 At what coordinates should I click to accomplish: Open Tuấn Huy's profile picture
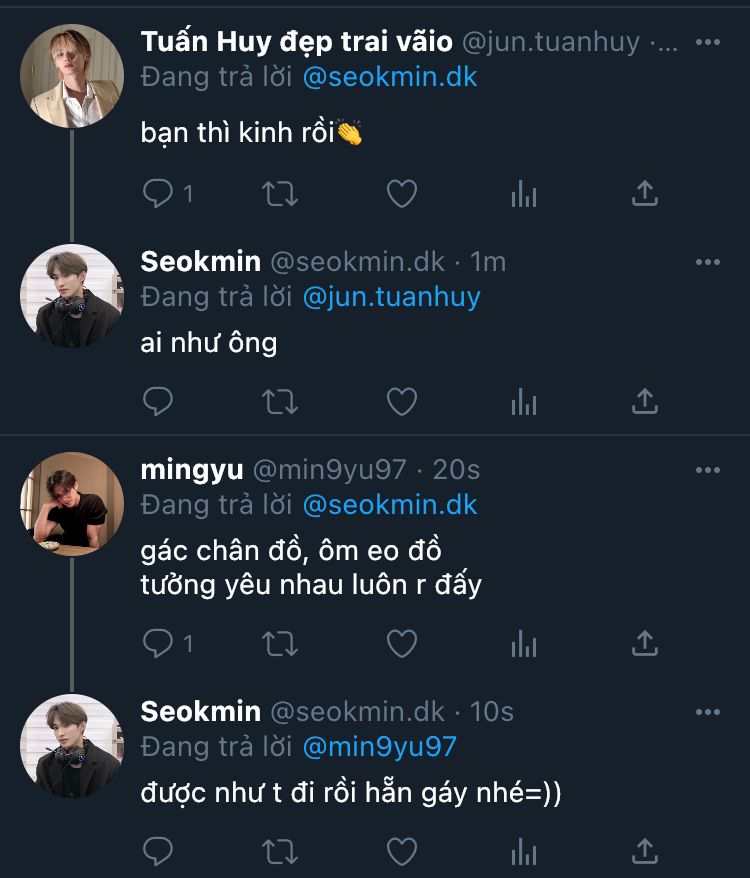[72, 76]
